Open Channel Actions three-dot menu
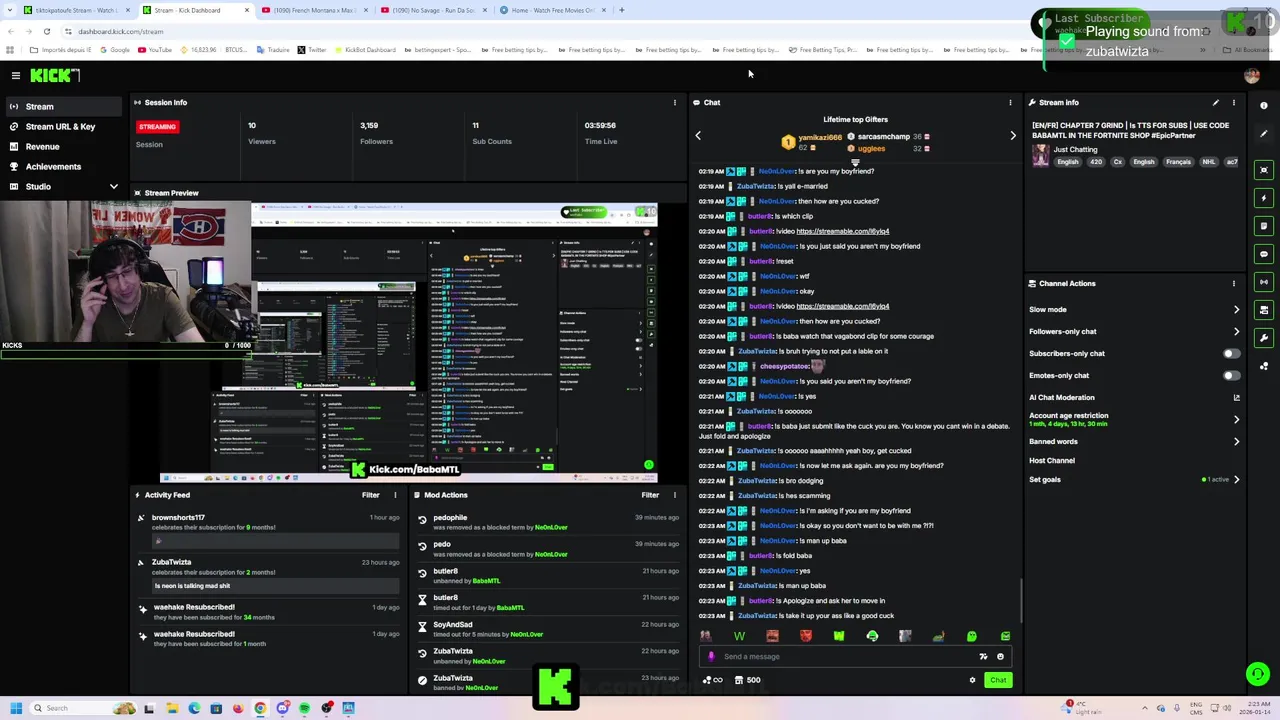This screenshot has width=1280, height=720. 1233,283
